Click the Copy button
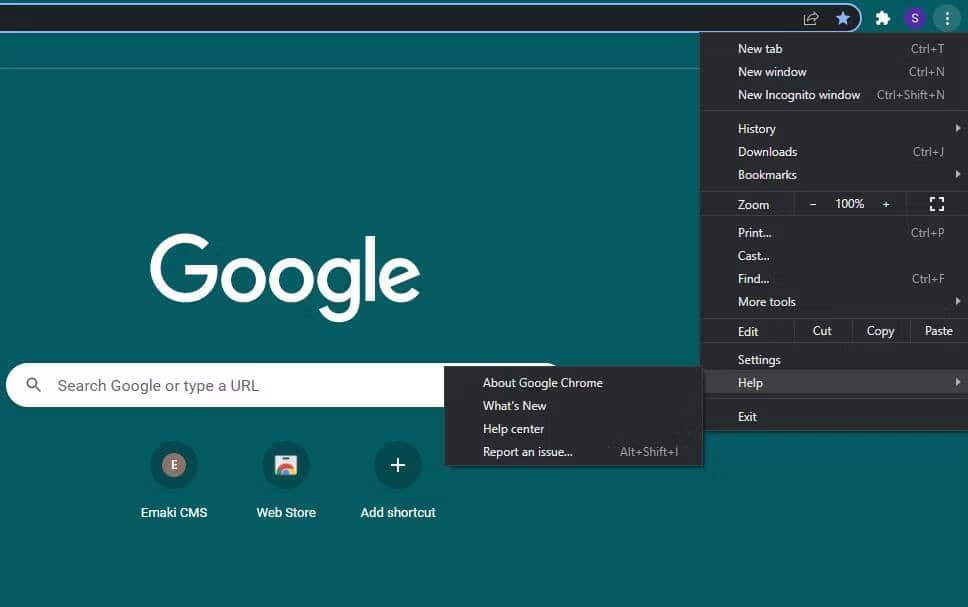This screenshot has height=607, width=968. pos(879,331)
